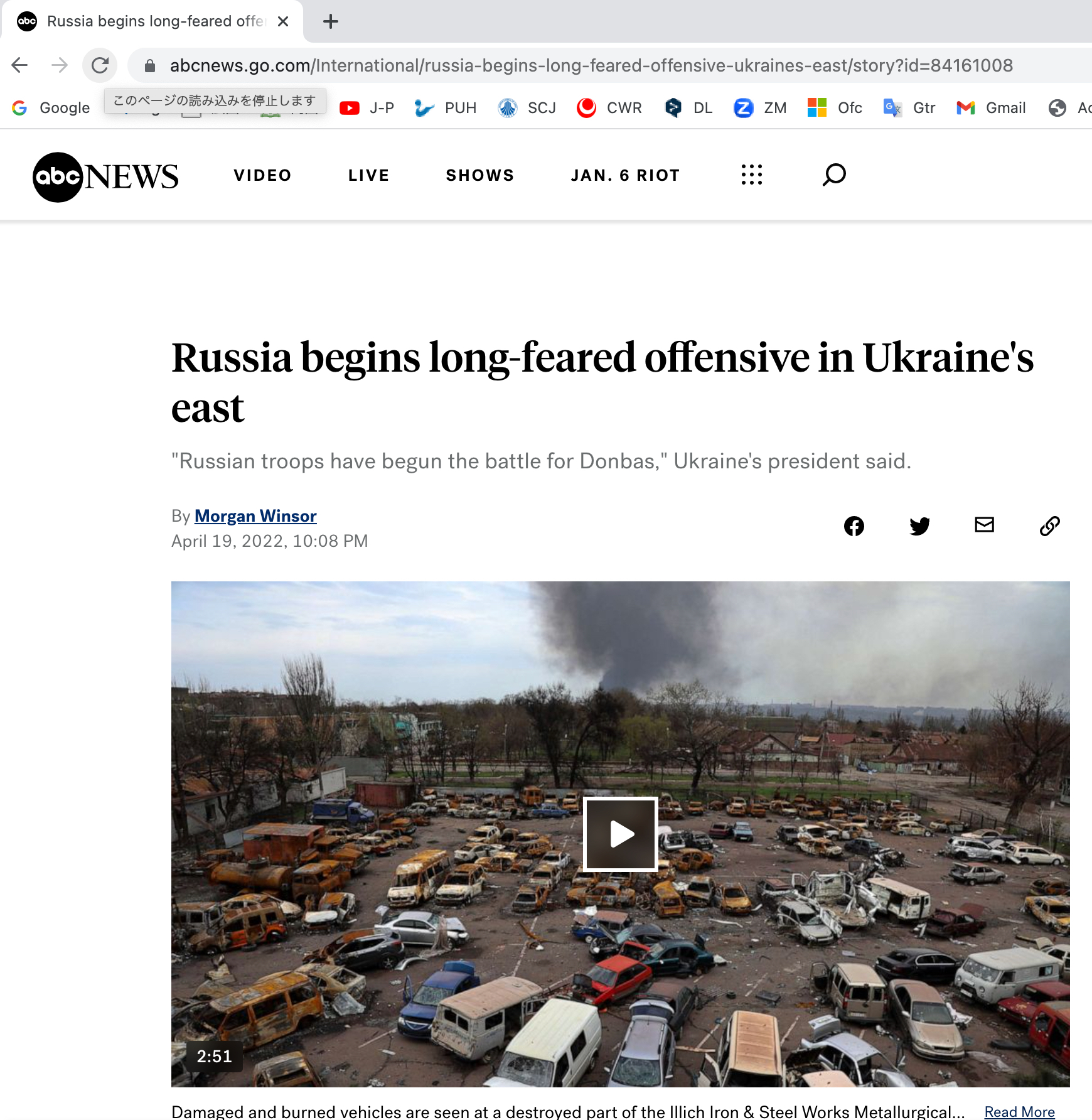Email the article using the envelope icon
This screenshot has width=1092, height=1120.
984,525
